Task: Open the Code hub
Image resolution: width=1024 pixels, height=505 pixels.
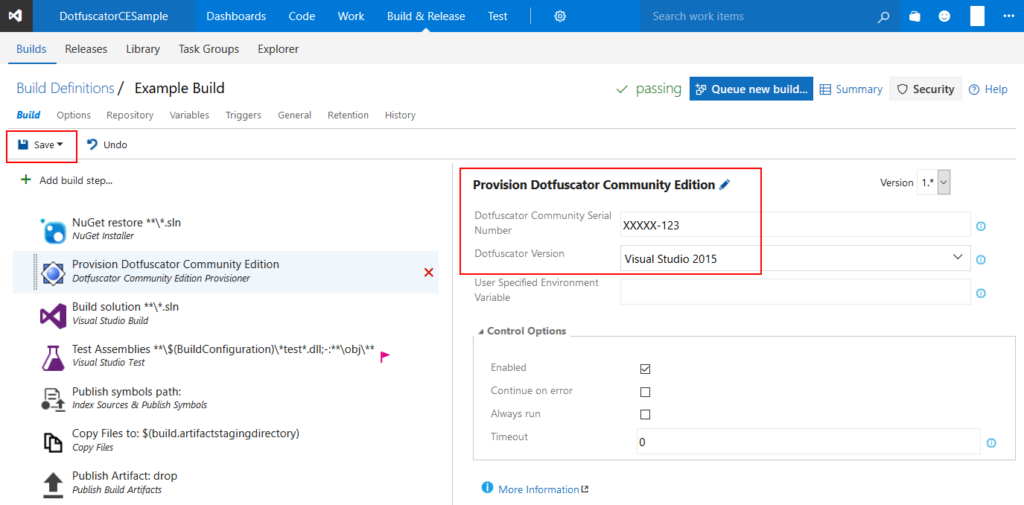Action: point(302,16)
